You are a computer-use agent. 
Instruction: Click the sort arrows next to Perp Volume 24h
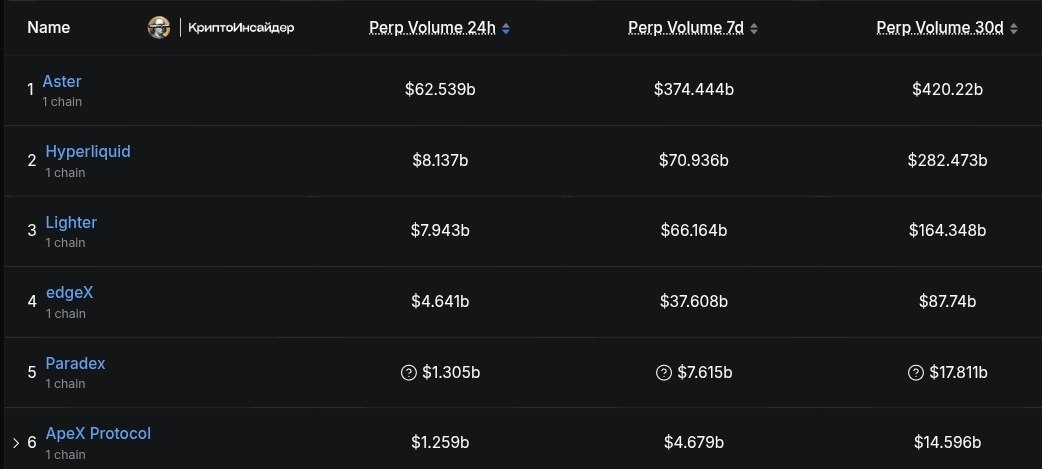506,29
